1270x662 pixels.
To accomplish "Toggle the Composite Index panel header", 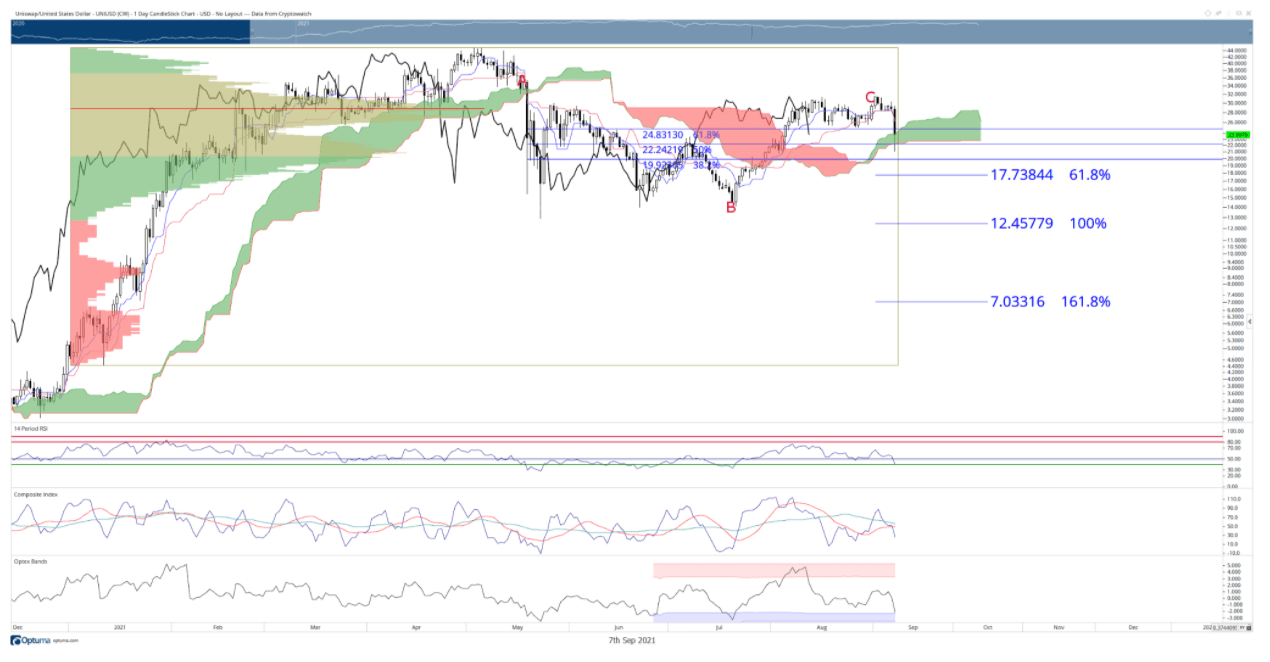I will click(38, 492).
